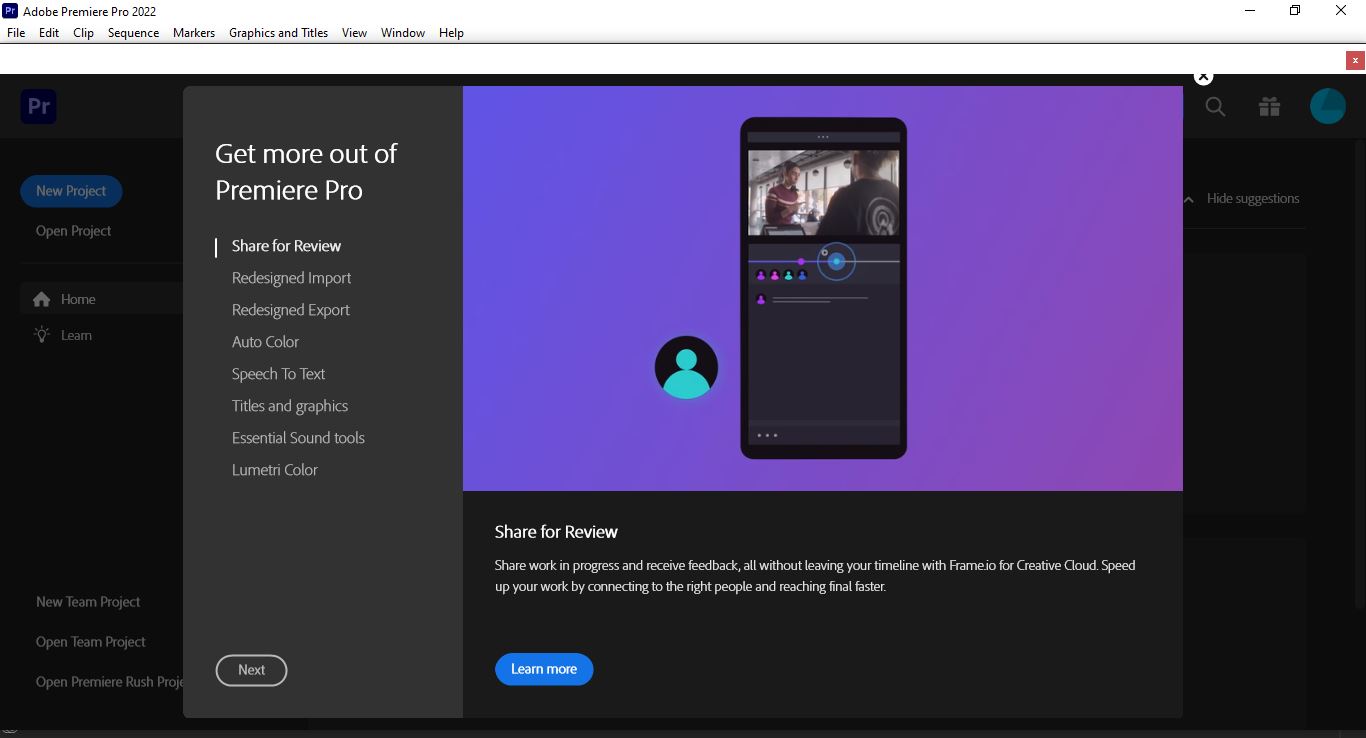Open the Help menu
The image size is (1366, 738).
click(x=451, y=33)
